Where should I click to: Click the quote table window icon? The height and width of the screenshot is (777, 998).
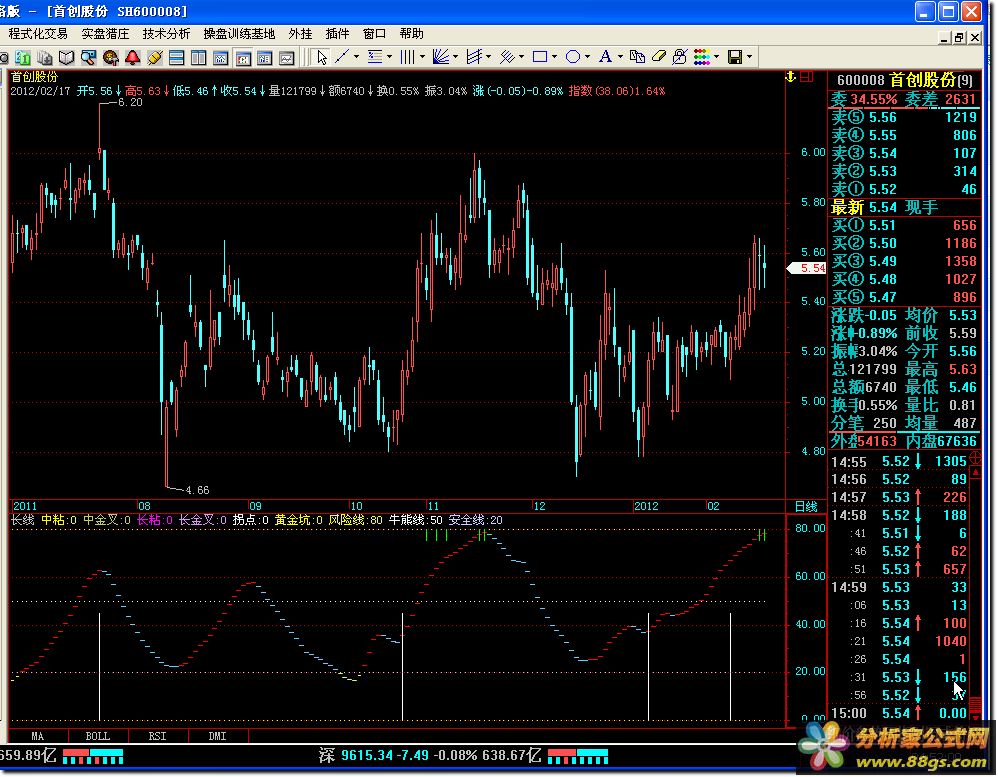click(265, 58)
